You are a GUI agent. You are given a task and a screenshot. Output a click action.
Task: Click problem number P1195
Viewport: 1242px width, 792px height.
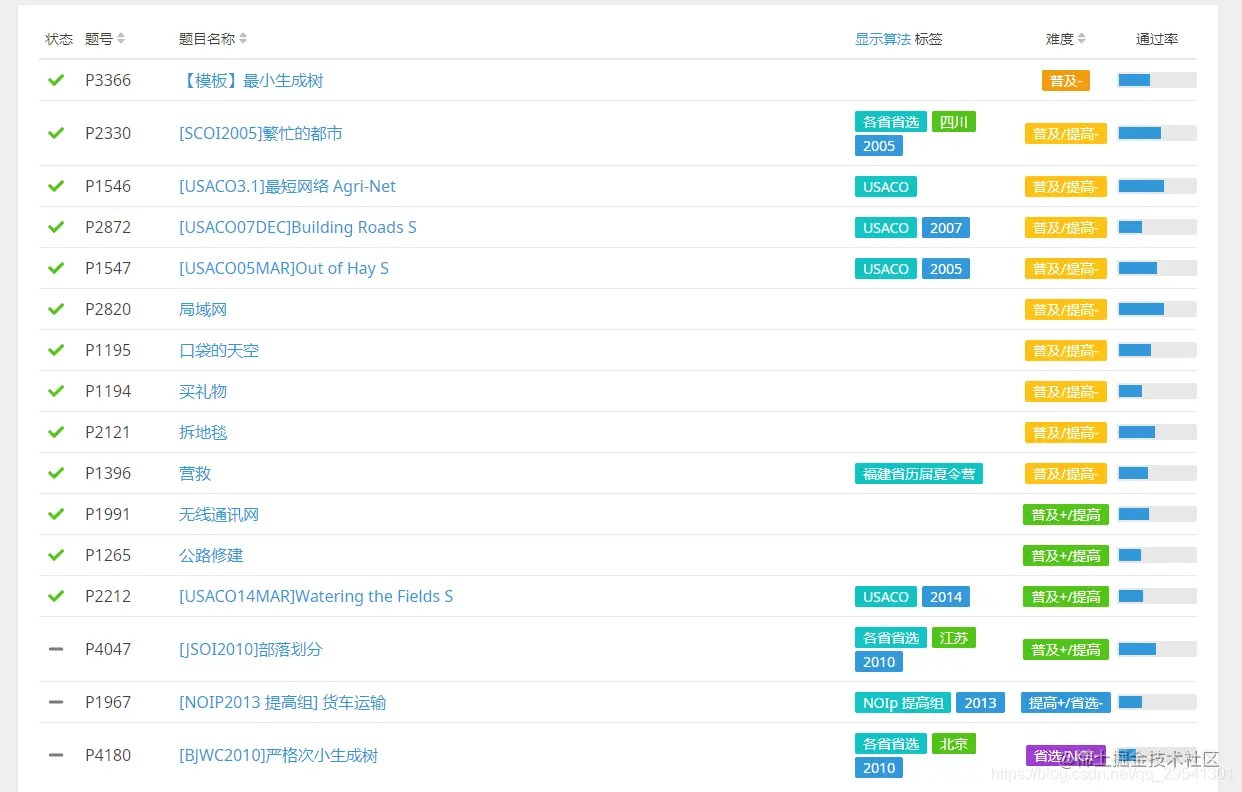pyautogui.click(x=108, y=350)
